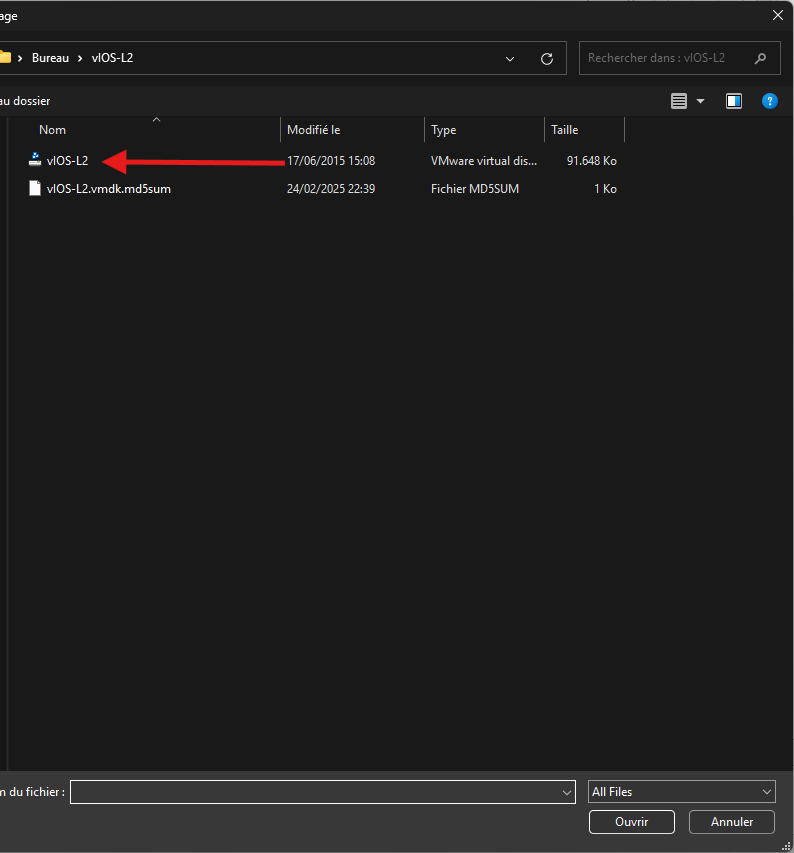The width and height of the screenshot is (794, 853).
Task: Click the Rechercher dans : vIOS-L2 search box
Action: 680,58
